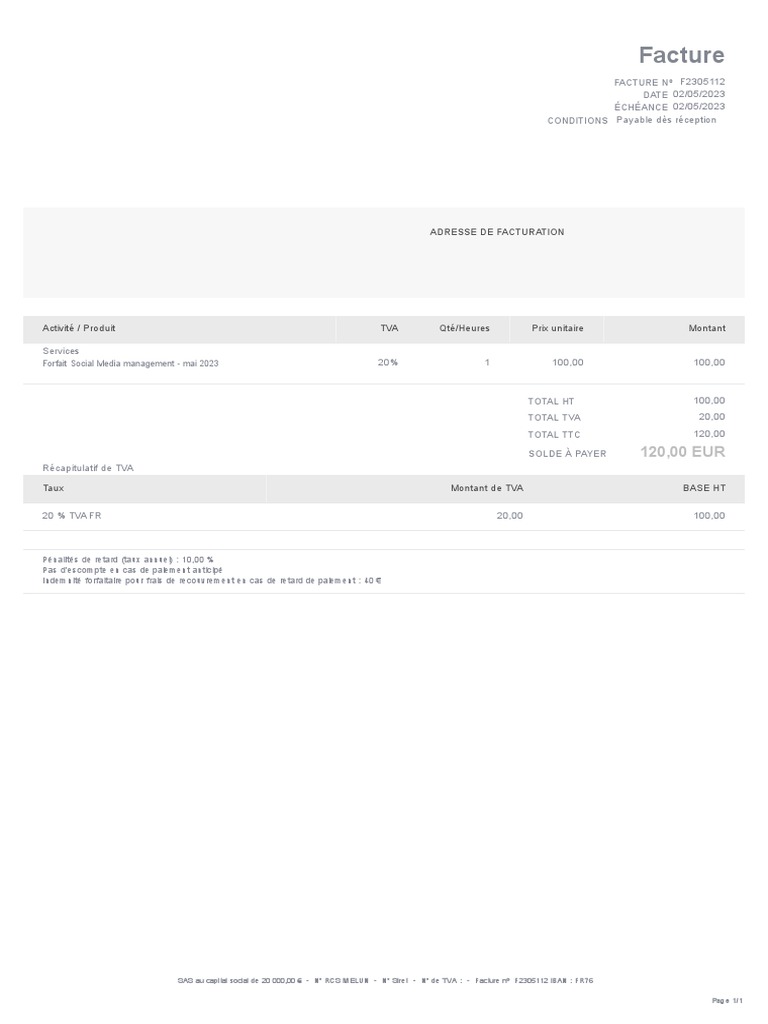Select the Forfait Social Media management line
Viewport: 768px width, 1024px height.
click(130, 364)
